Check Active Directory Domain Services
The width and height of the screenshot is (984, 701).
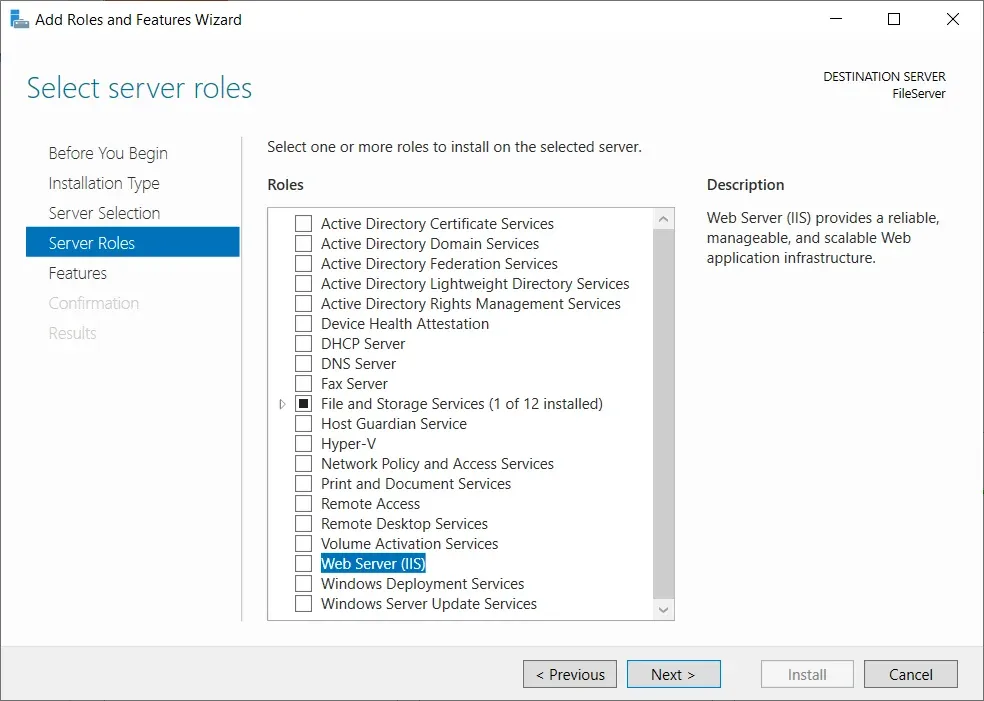coord(303,243)
